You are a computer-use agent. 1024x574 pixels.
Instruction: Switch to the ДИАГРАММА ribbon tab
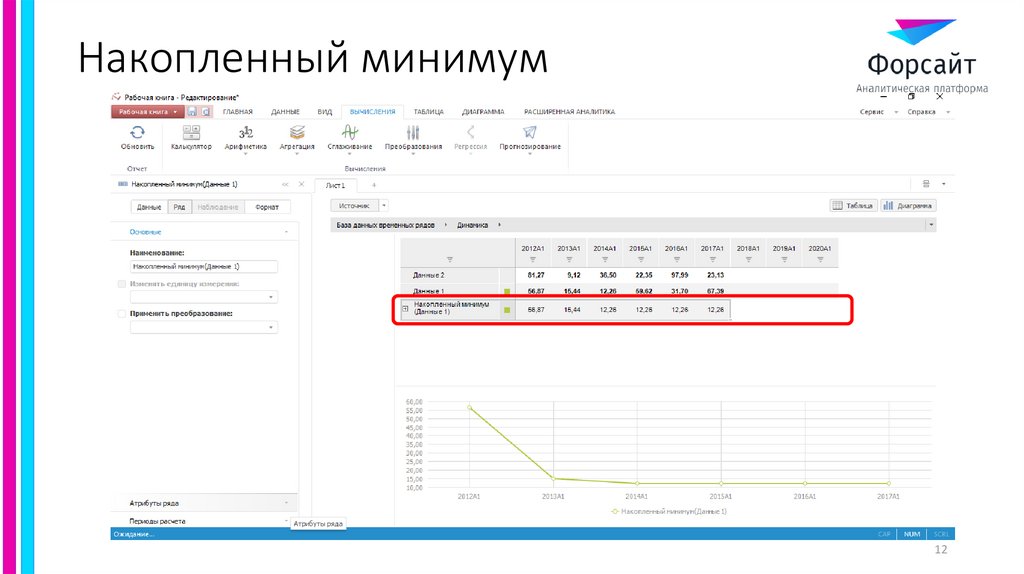coord(482,112)
